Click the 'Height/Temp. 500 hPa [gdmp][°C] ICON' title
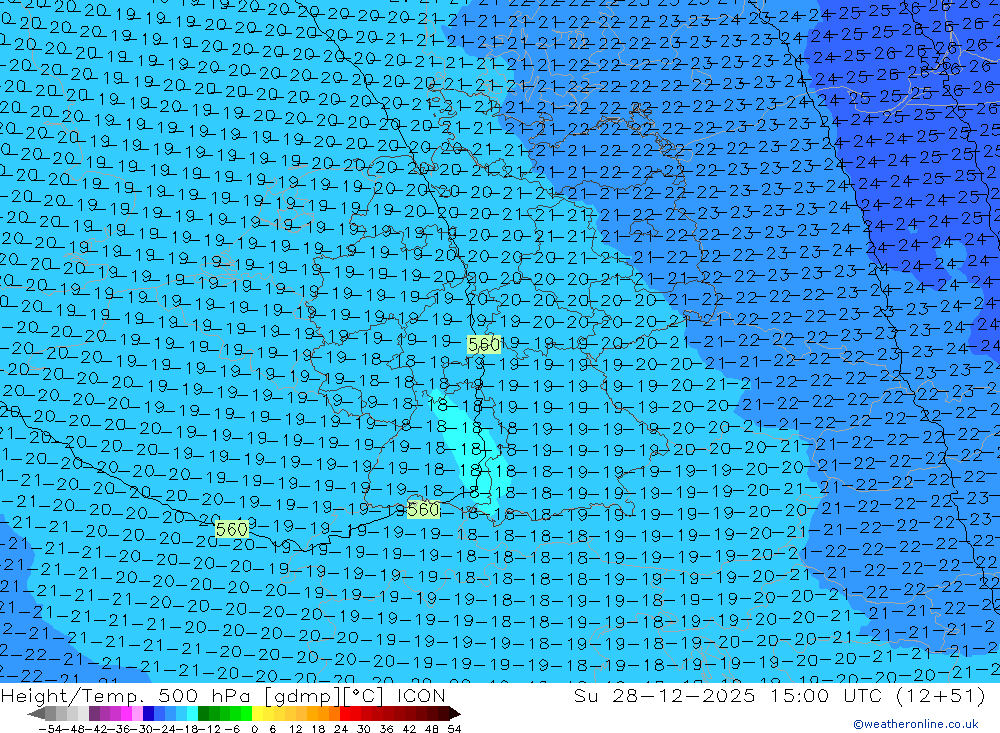 [x=223, y=695]
